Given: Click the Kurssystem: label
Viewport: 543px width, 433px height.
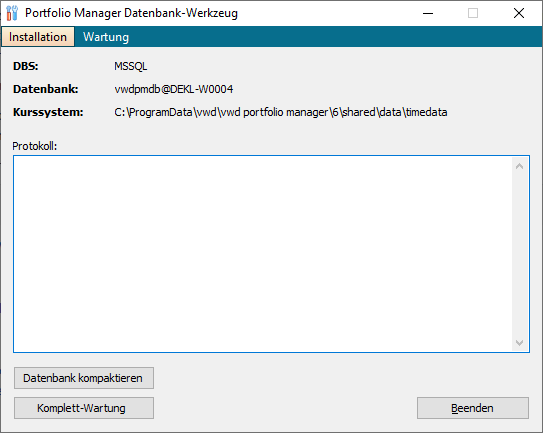Looking at the screenshot, I should pos(48,112).
